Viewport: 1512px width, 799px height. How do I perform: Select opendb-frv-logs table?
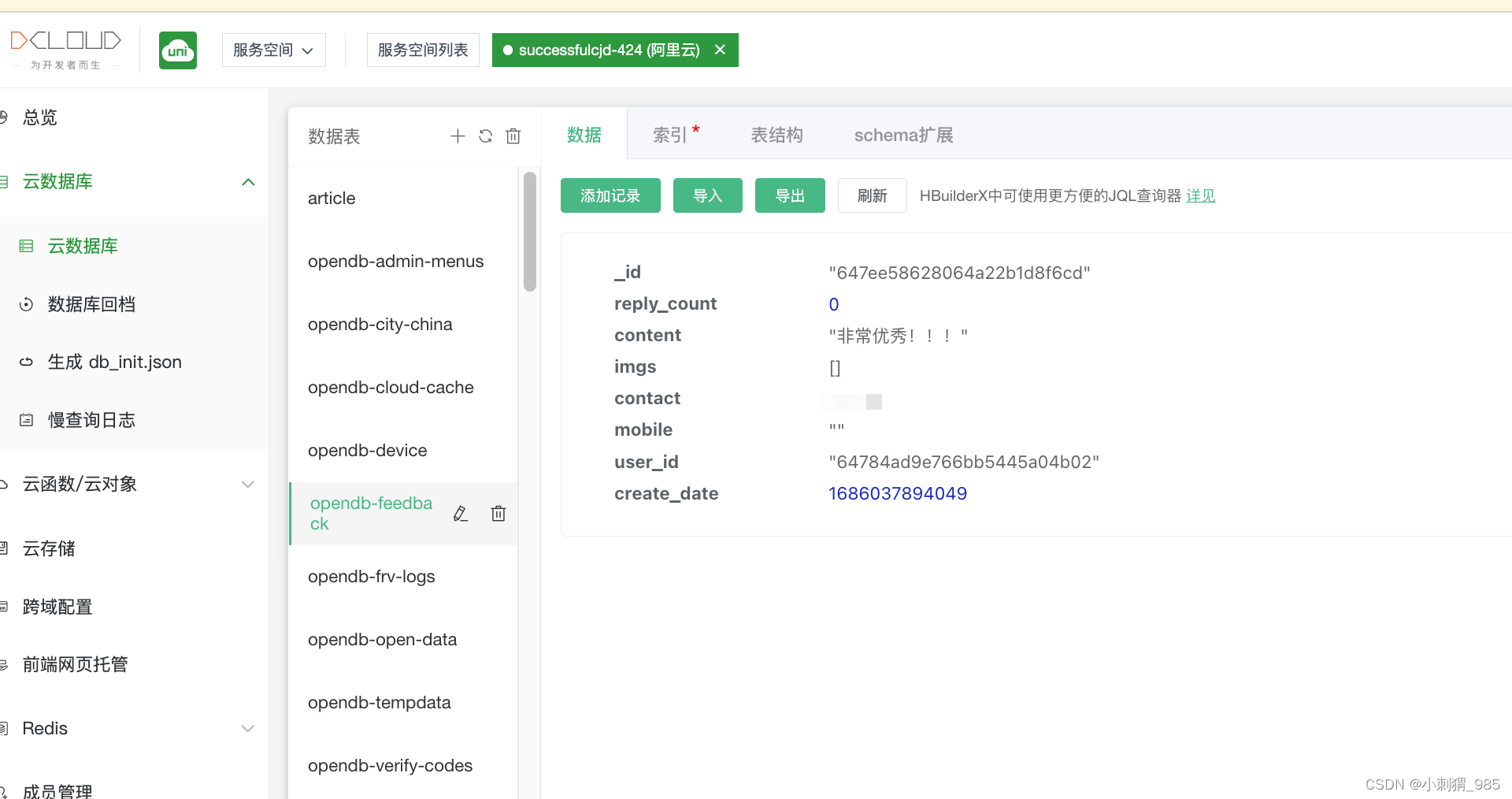point(403,577)
